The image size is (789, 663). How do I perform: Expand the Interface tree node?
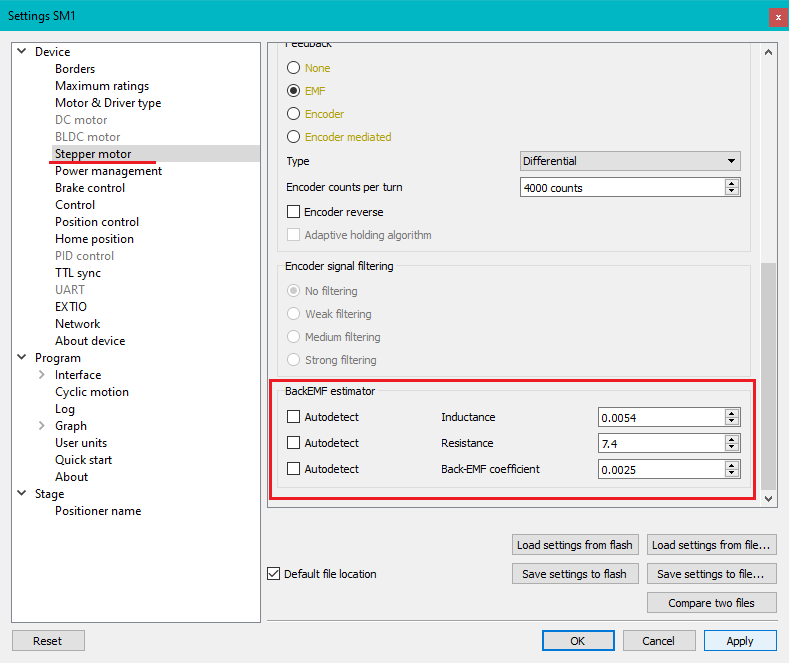(x=41, y=375)
